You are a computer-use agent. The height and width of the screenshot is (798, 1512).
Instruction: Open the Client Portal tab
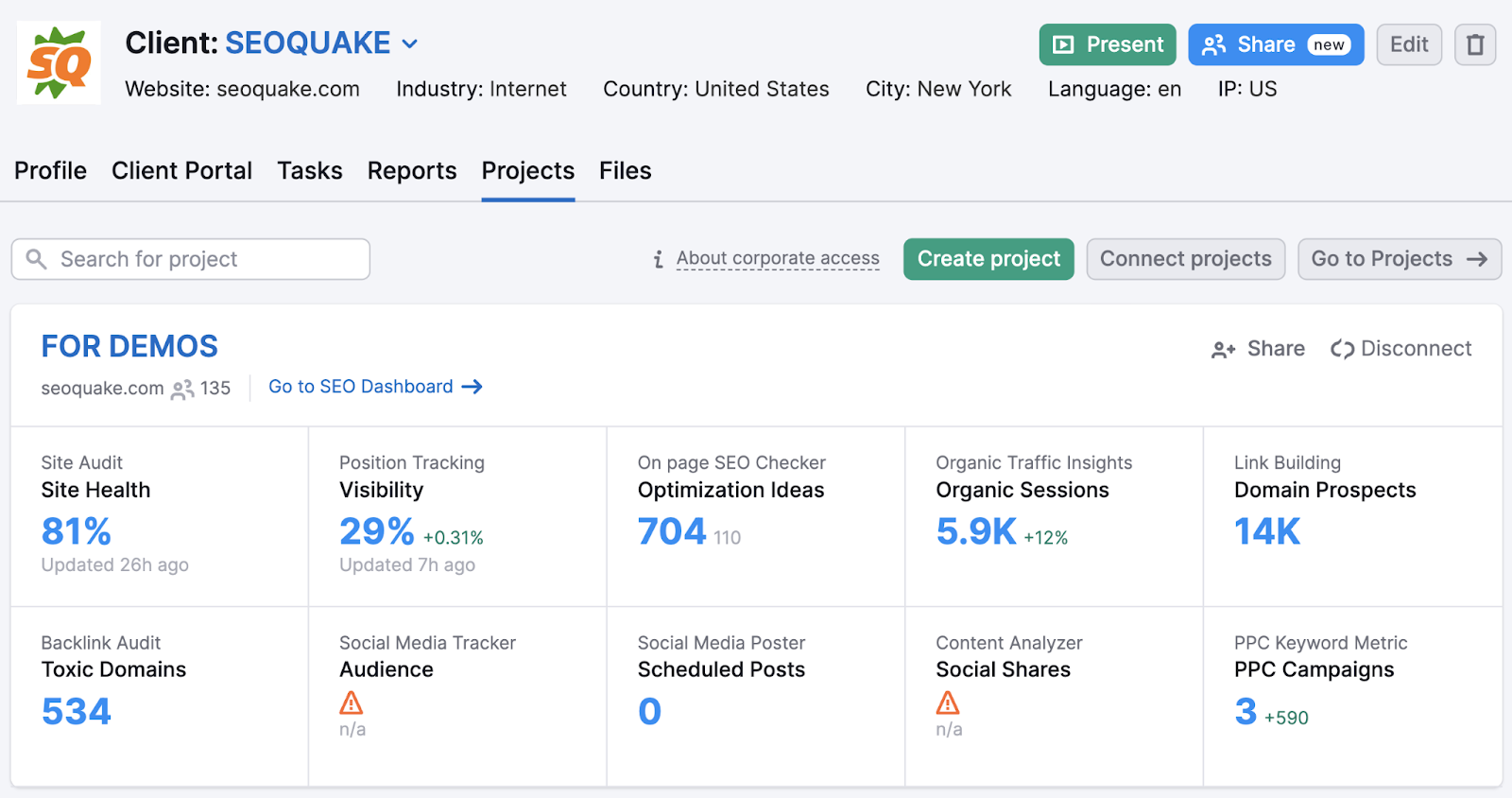tap(181, 170)
